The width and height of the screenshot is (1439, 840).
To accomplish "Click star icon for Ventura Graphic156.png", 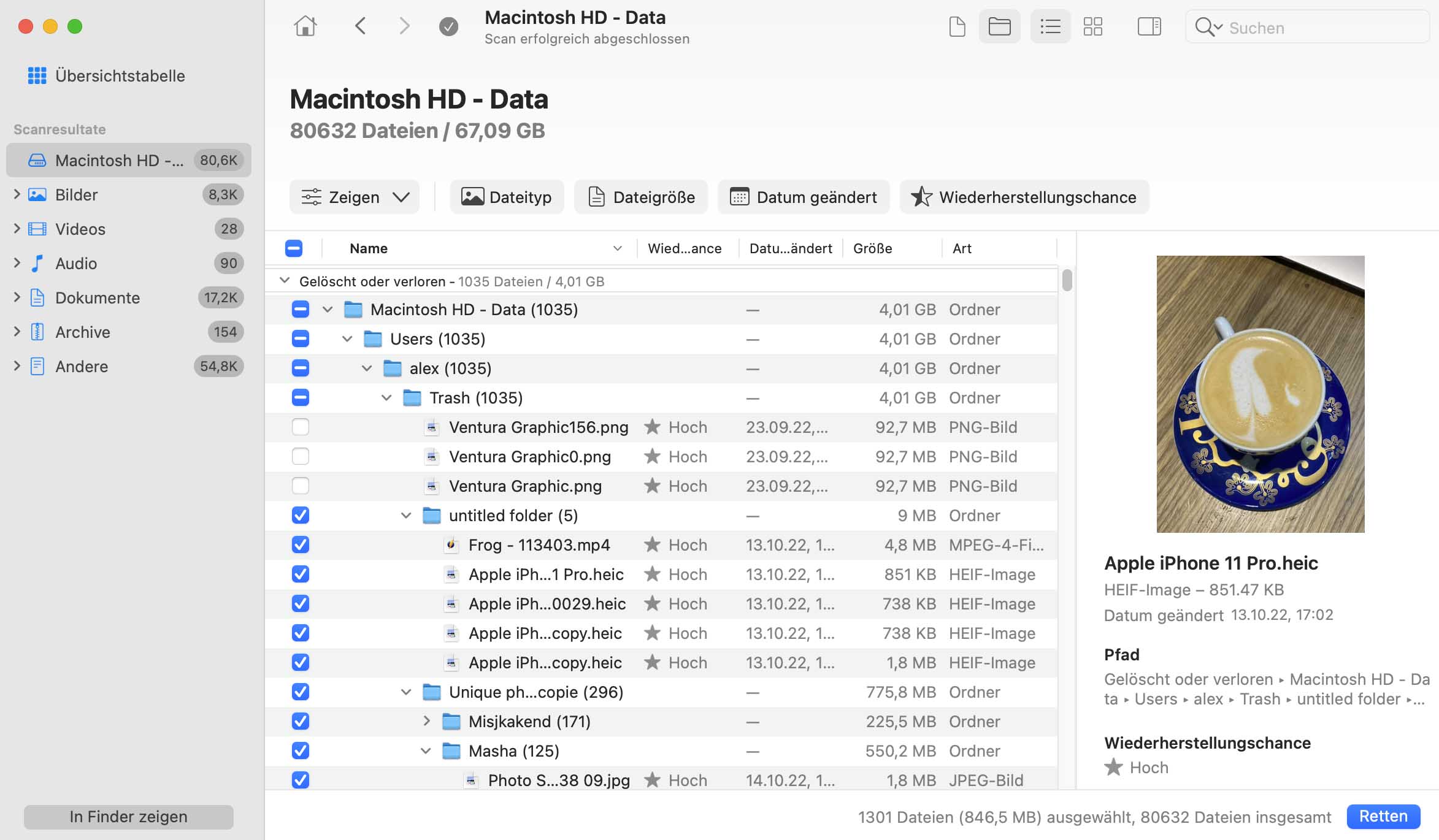I will coord(652,427).
